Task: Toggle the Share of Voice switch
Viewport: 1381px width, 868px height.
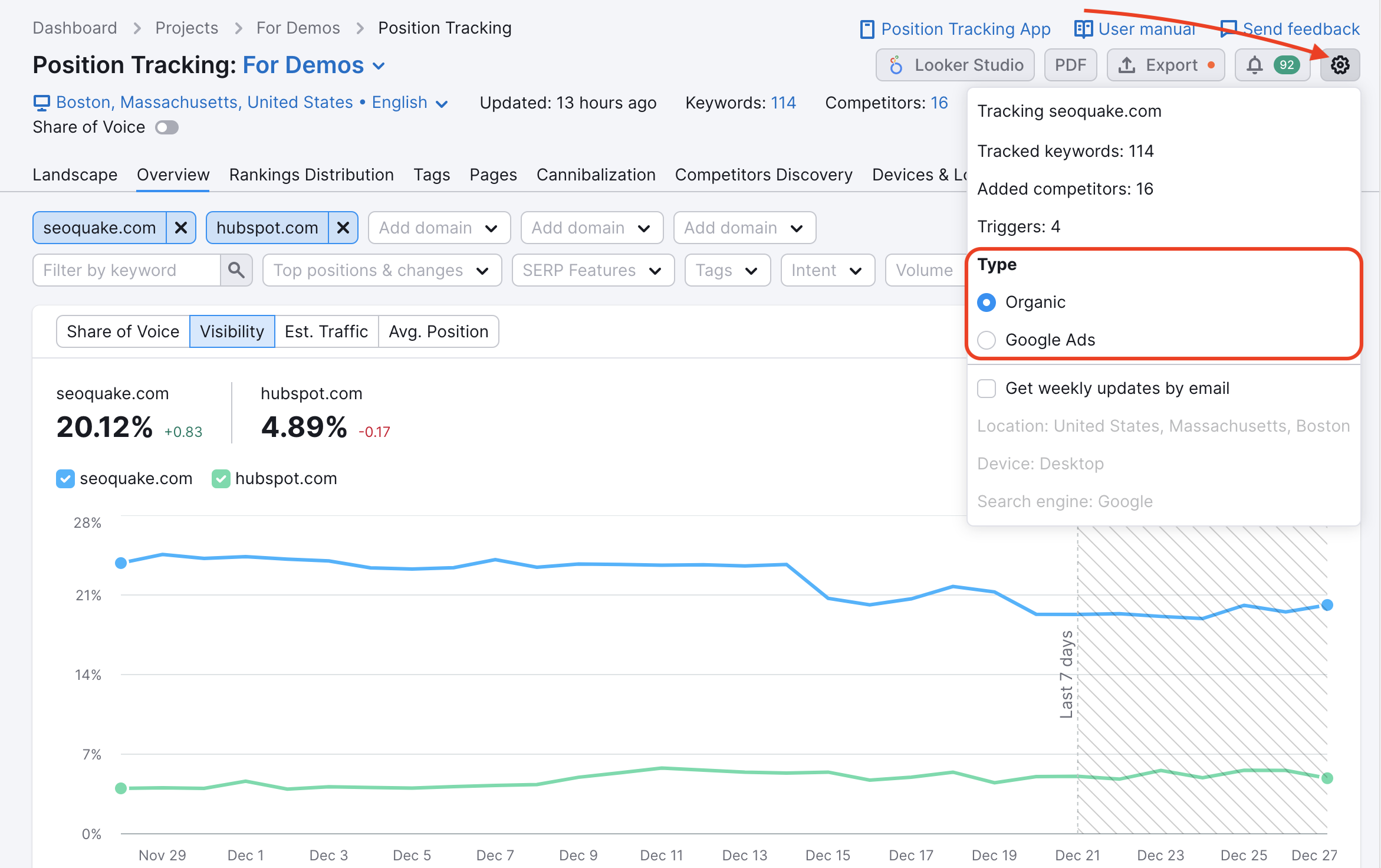Action: pyautogui.click(x=167, y=127)
